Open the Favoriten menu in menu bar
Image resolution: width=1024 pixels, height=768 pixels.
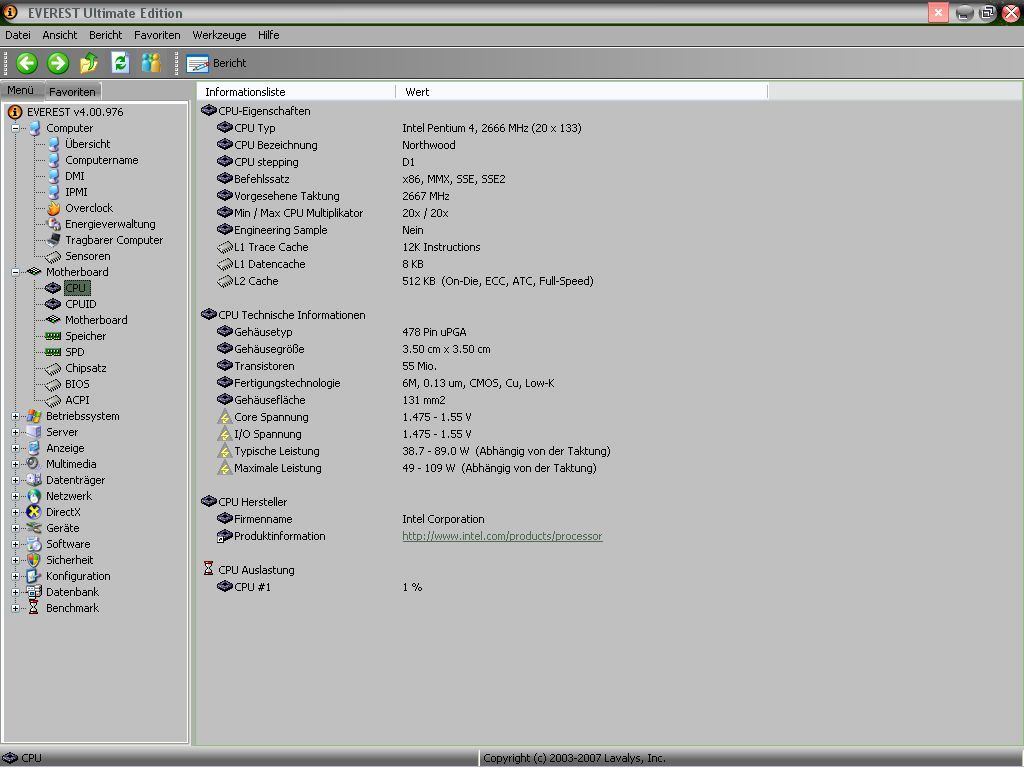pos(157,35)
